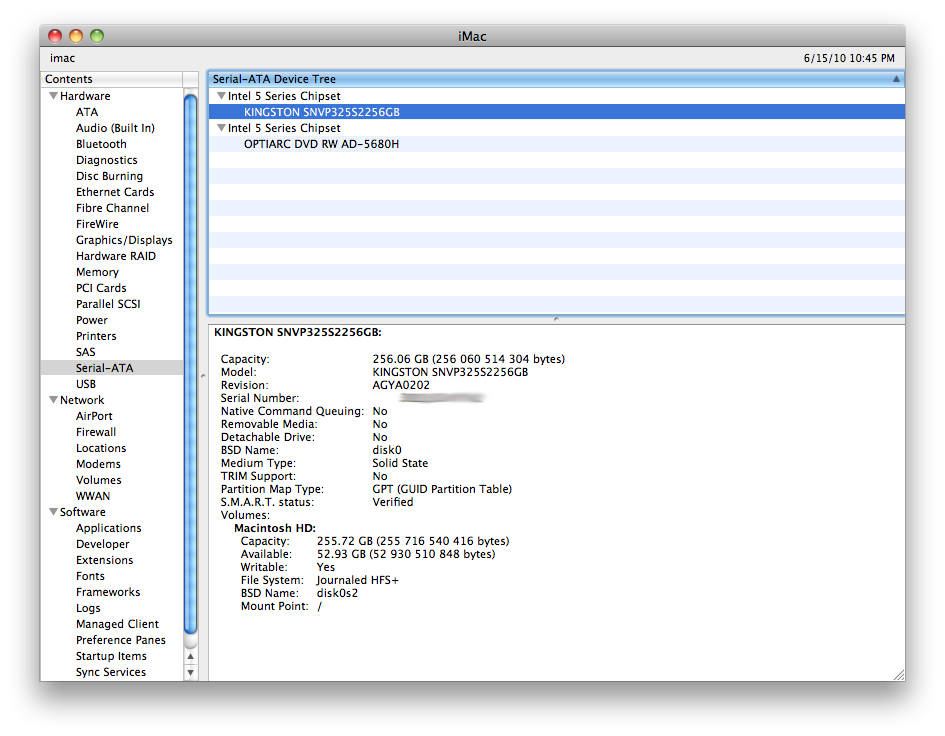
Task: Open Fibre Channel section
Action: [112, 208]
